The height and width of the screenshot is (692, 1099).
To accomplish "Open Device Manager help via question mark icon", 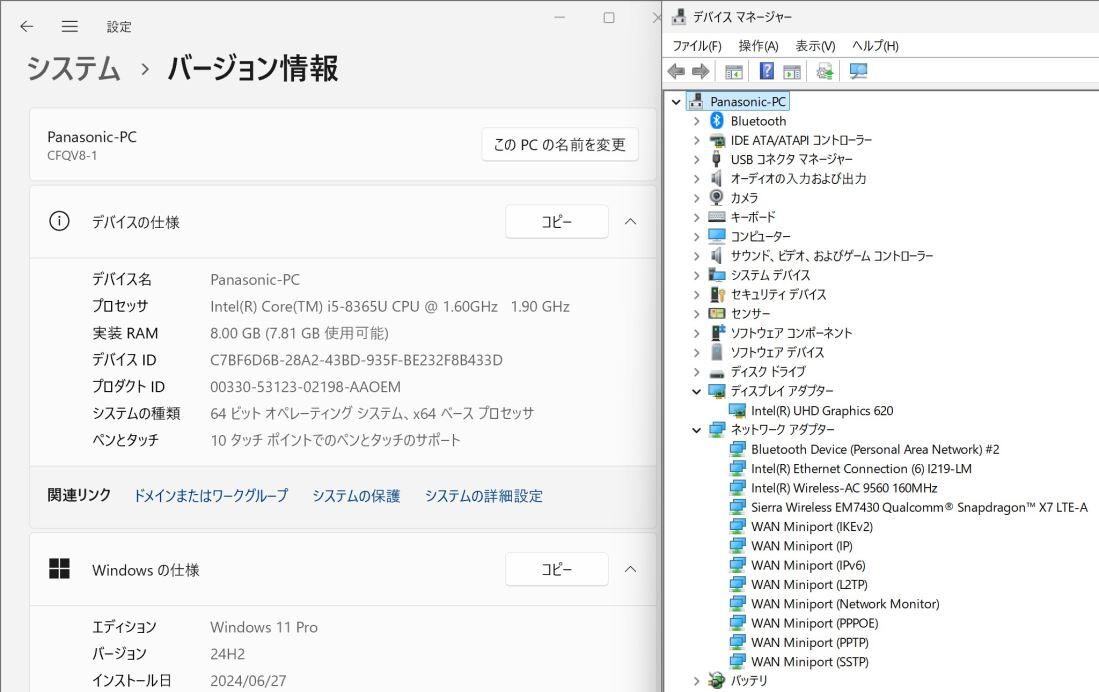I will pos(766,70).
